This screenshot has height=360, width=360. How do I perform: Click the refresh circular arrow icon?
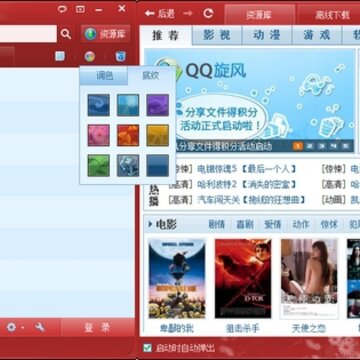click(208, 13)
